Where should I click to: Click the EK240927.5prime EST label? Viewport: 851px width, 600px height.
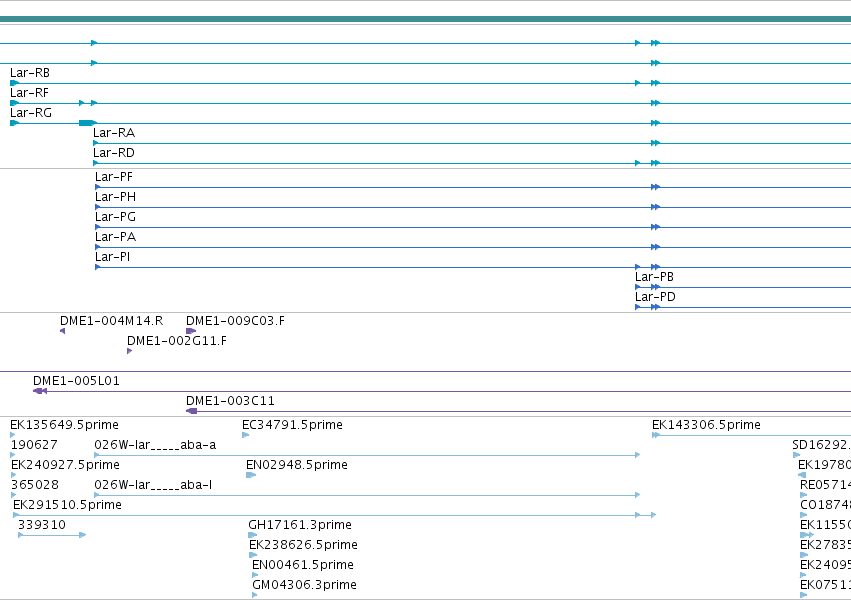point(65,465)
